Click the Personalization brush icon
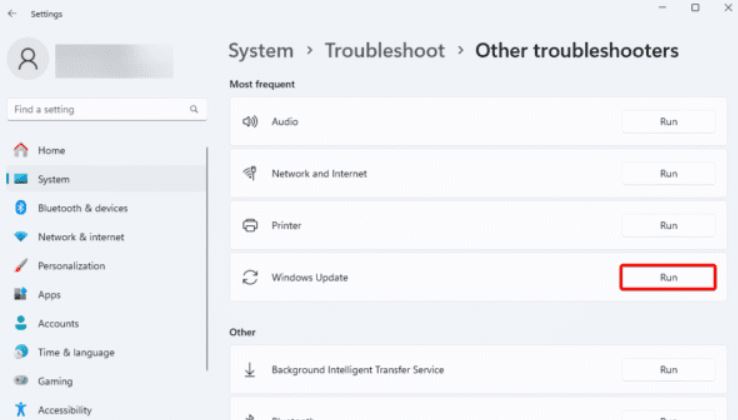738x420 pixels. 21,266
